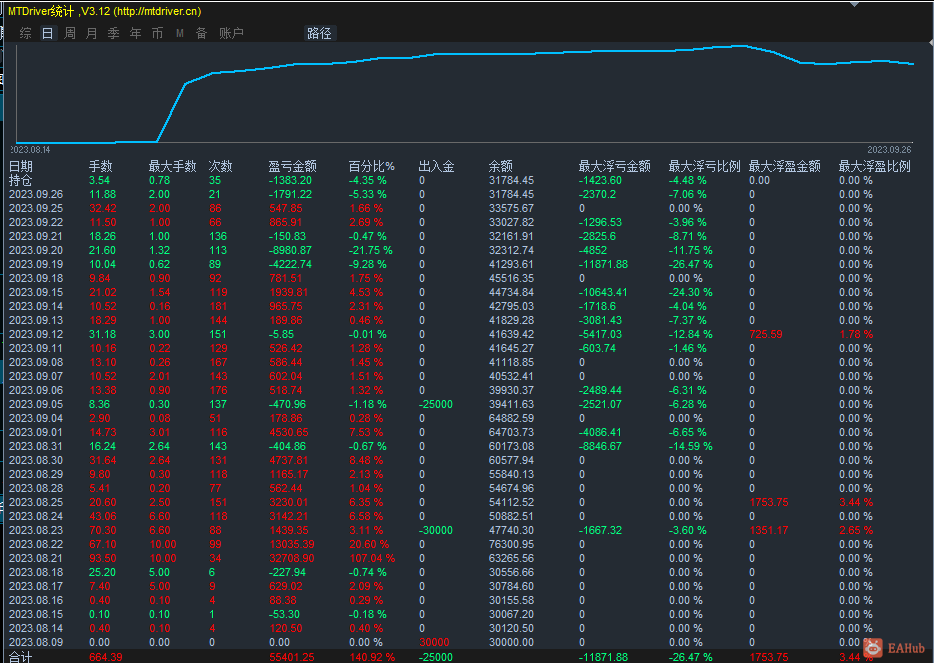Click the -8980.87 loss value

pyautogui.click(x=290, y=250)
